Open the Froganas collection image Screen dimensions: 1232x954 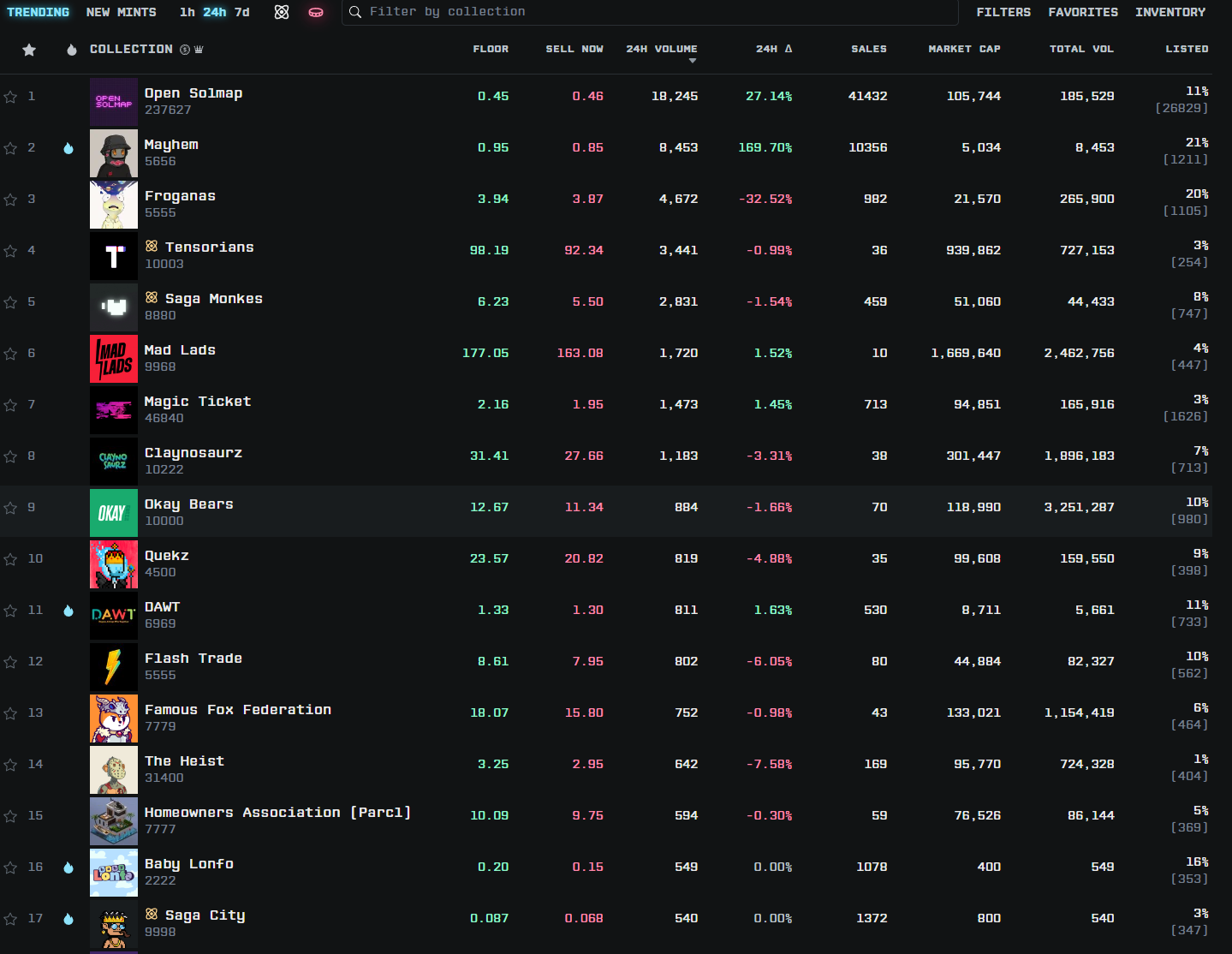[x=114, y=205]
